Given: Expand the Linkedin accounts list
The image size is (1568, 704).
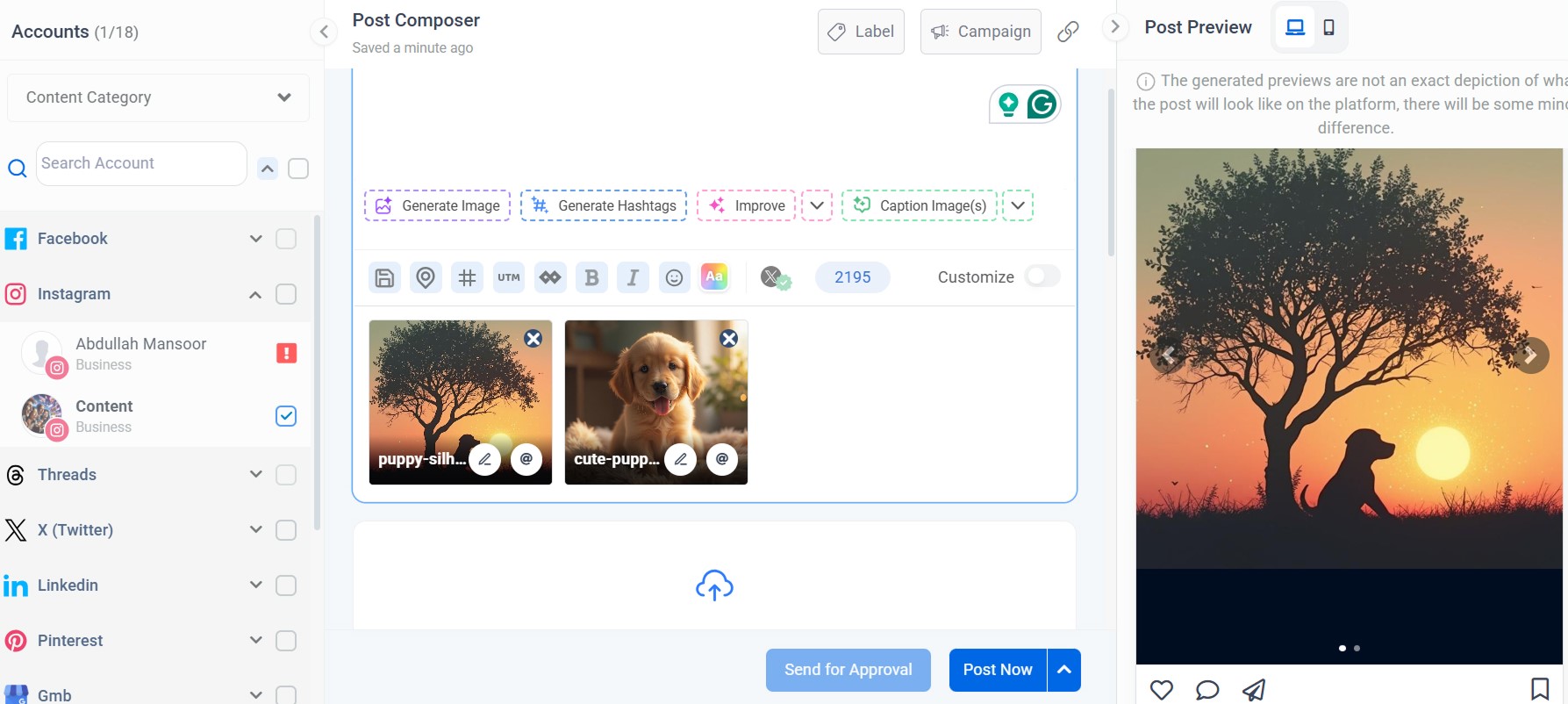Looking at the screenshot, I should [x=255, y=585].
